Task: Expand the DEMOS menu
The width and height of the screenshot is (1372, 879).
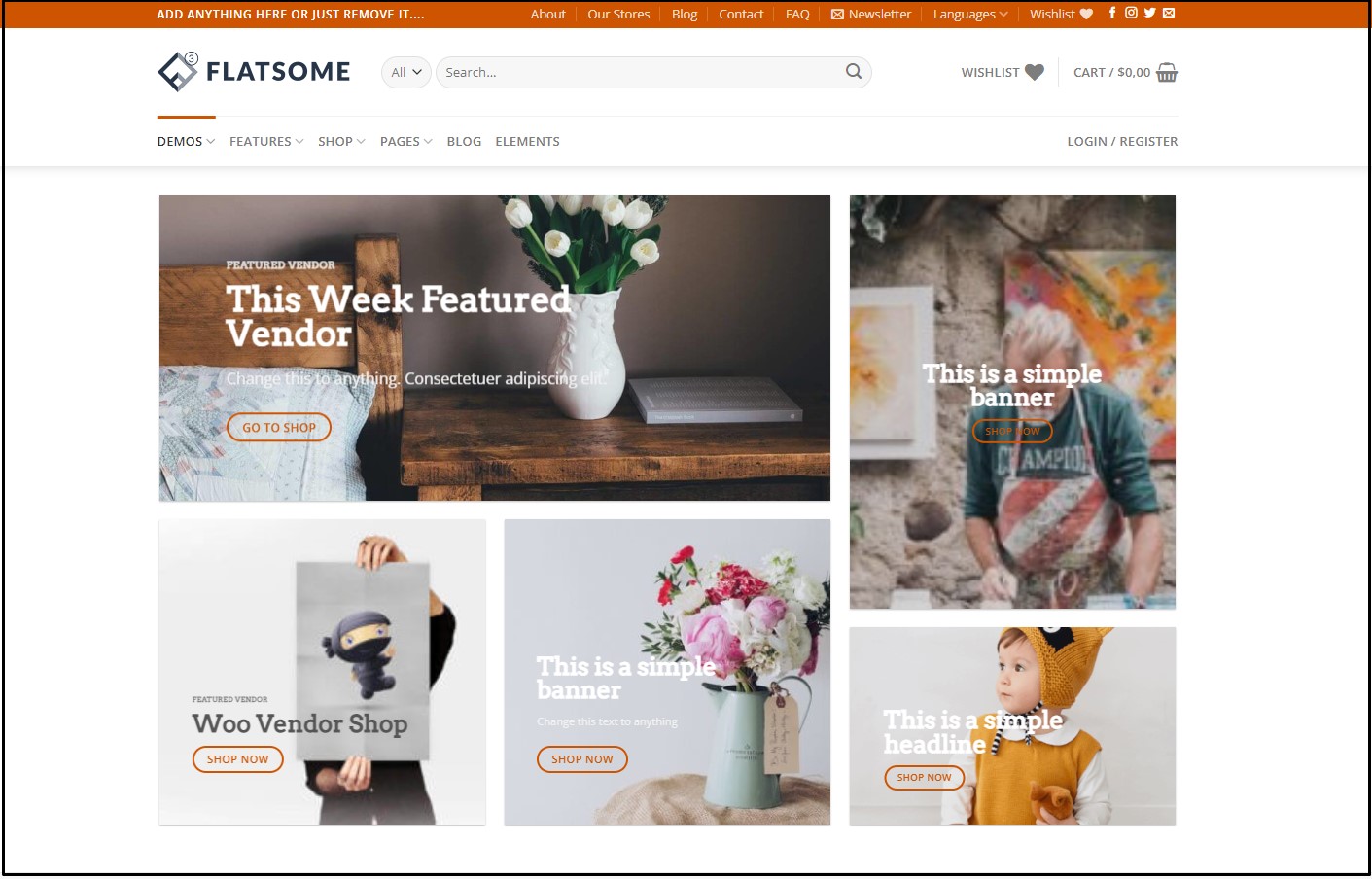Action: (186, 141)
